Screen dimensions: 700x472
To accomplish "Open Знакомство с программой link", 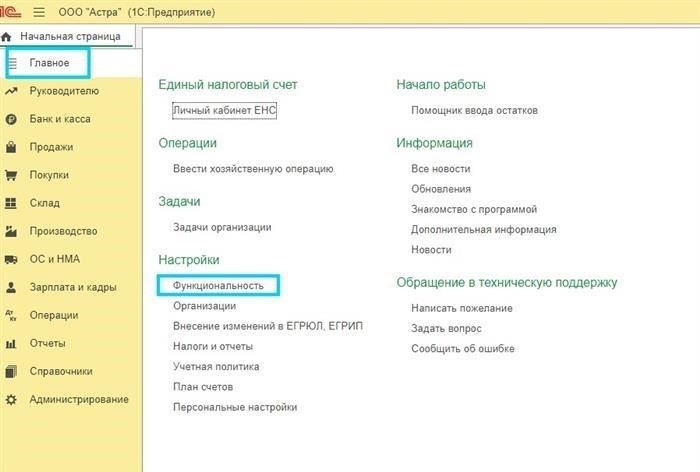I will click(x=474, y=209).
